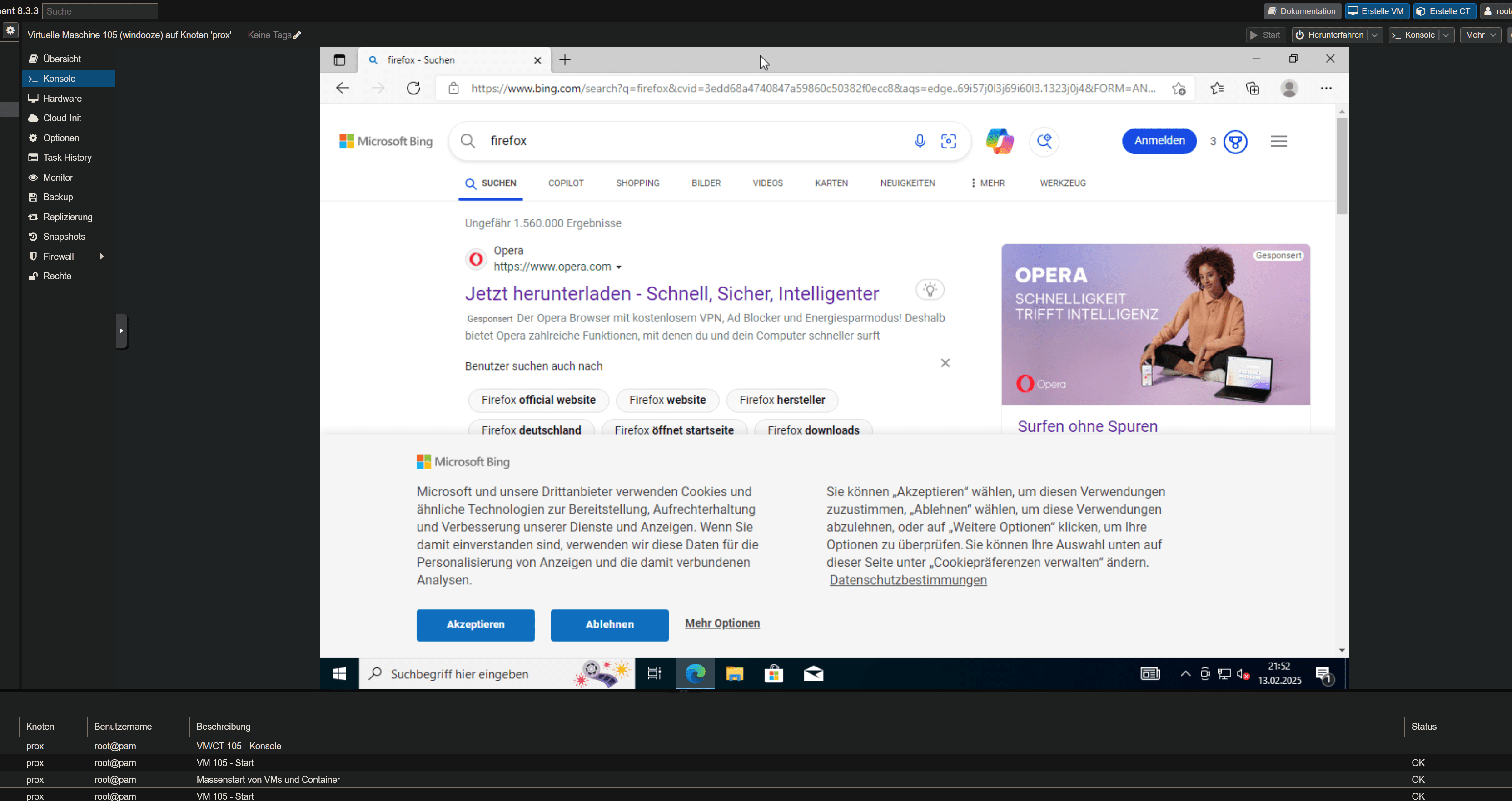Expand the opera.com URL dropdown arrow
The height and width of the screenshot is (801, 1512).
click(x=619, y=267)
